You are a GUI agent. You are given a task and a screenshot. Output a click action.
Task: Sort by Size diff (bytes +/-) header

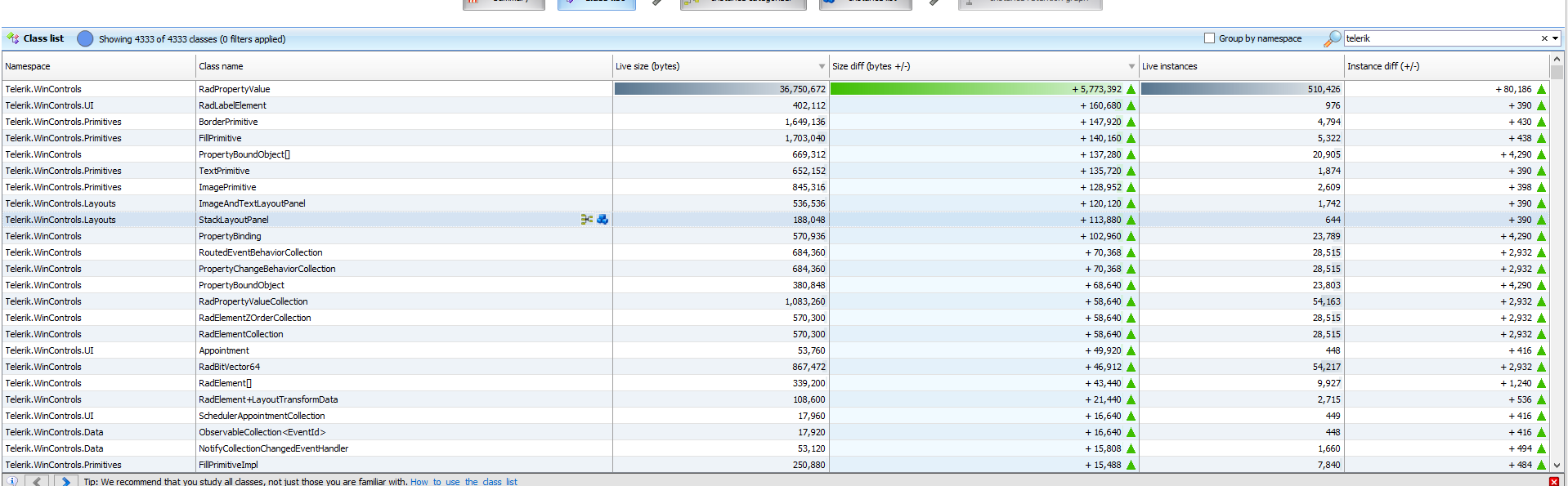[983, 66]
